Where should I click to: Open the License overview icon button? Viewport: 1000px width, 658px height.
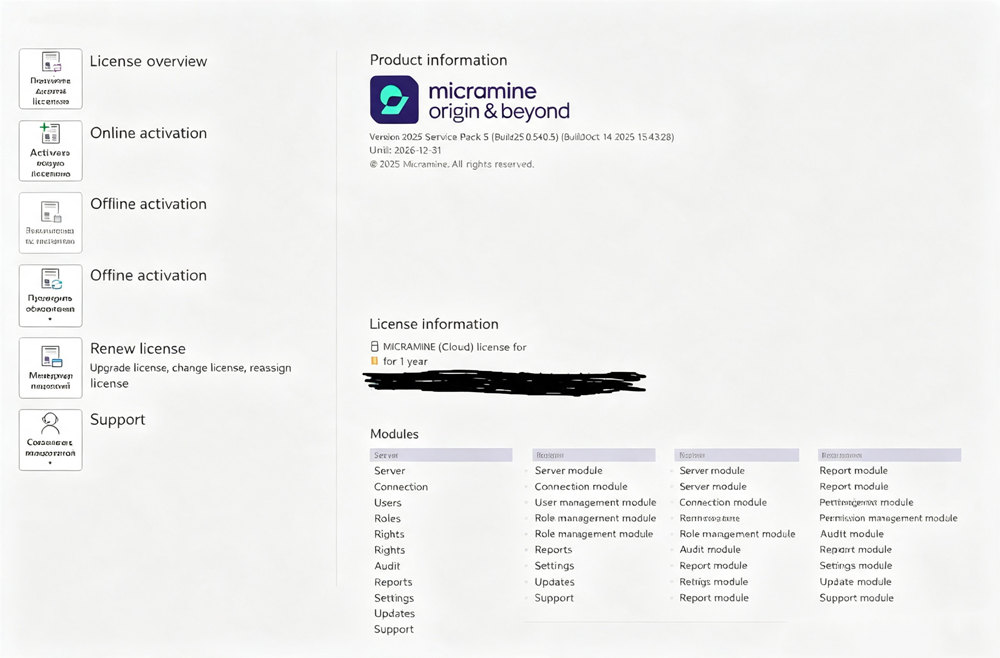[50, 79]
